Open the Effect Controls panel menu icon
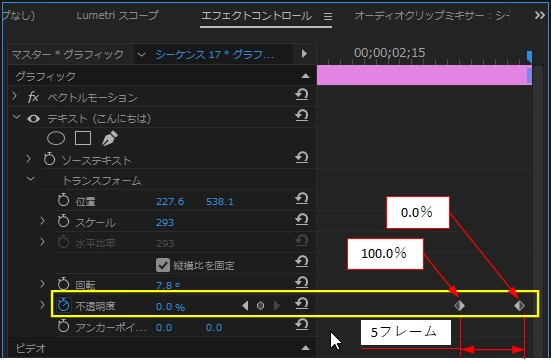 (328, 16)
